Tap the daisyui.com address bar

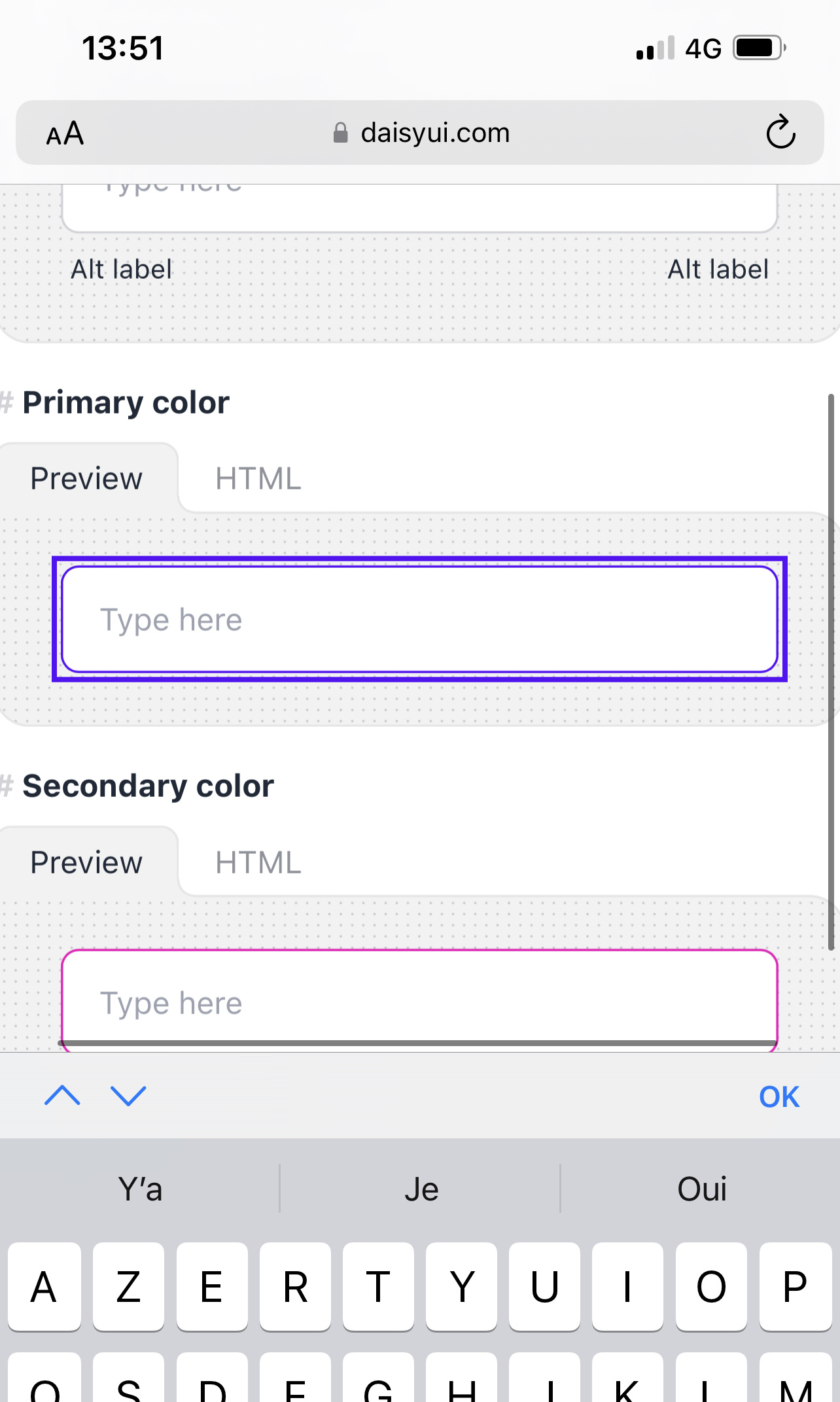pyautogui.click(x=436, y=133)
